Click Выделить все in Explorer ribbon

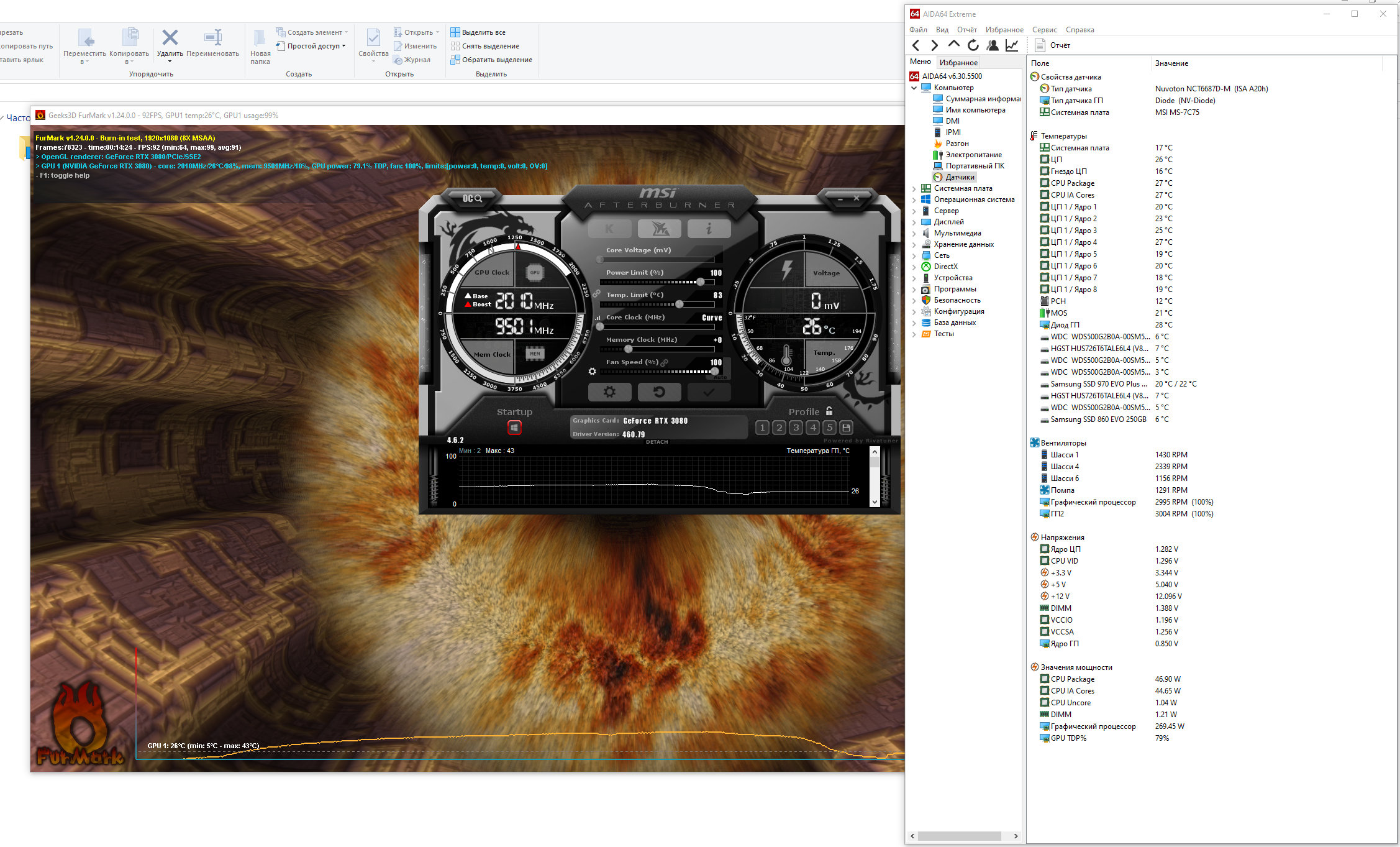478,32
